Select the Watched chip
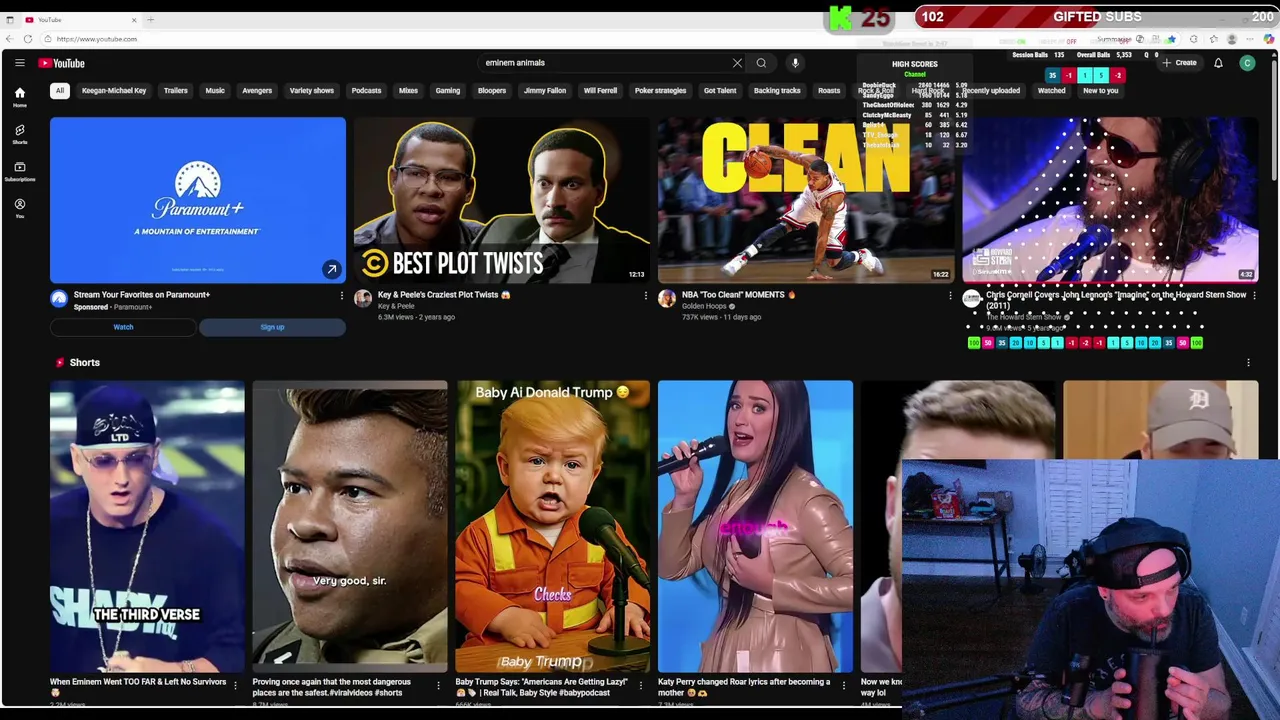Image resolution: width=1280 pixels, height=720 pixels. point(1051,91)
